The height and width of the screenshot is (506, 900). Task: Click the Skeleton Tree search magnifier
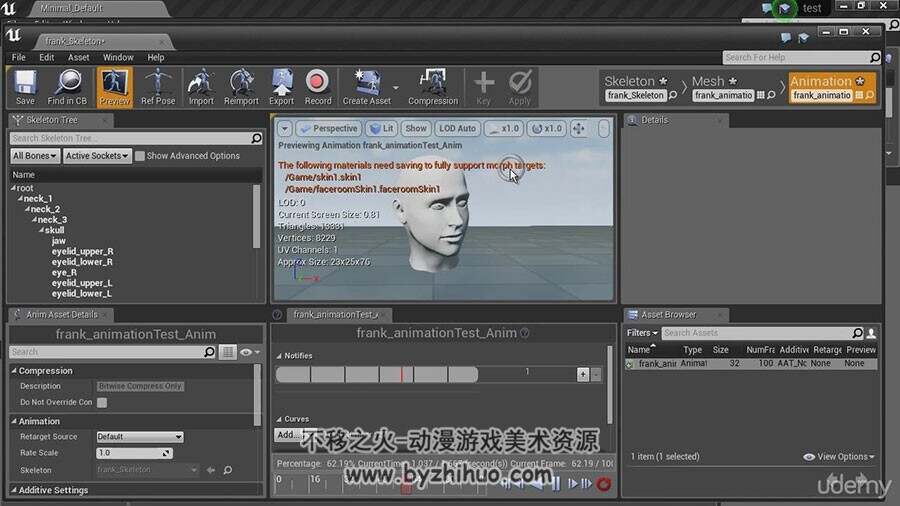[x=257, y=138]
